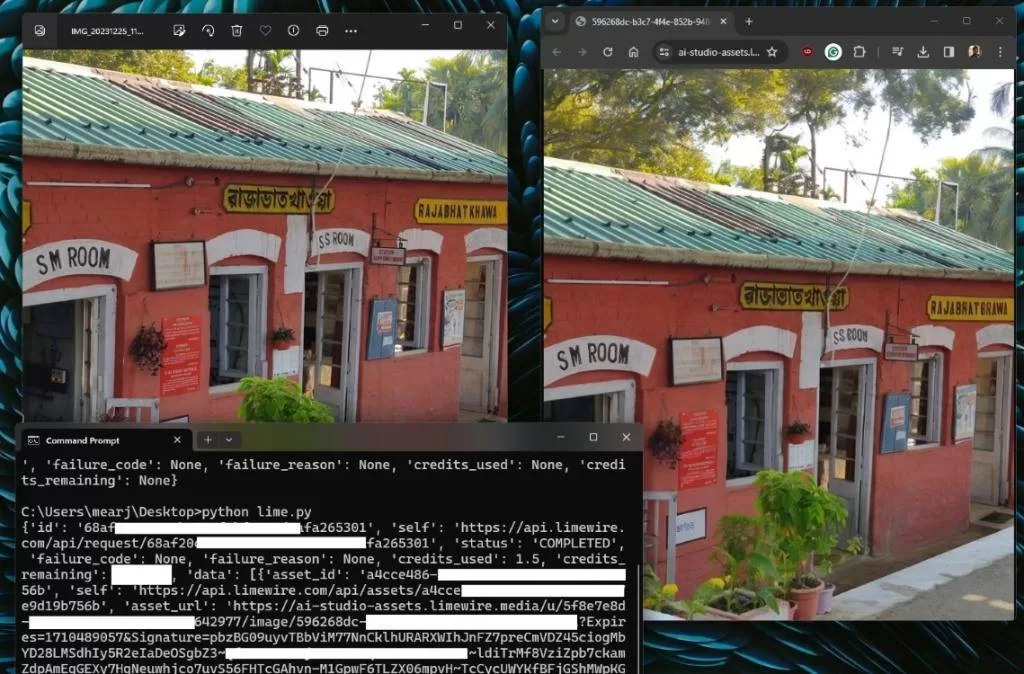Expand the Chrome tab search chevron
Viewport: 1024px width, 674px height.
[555, 21]
